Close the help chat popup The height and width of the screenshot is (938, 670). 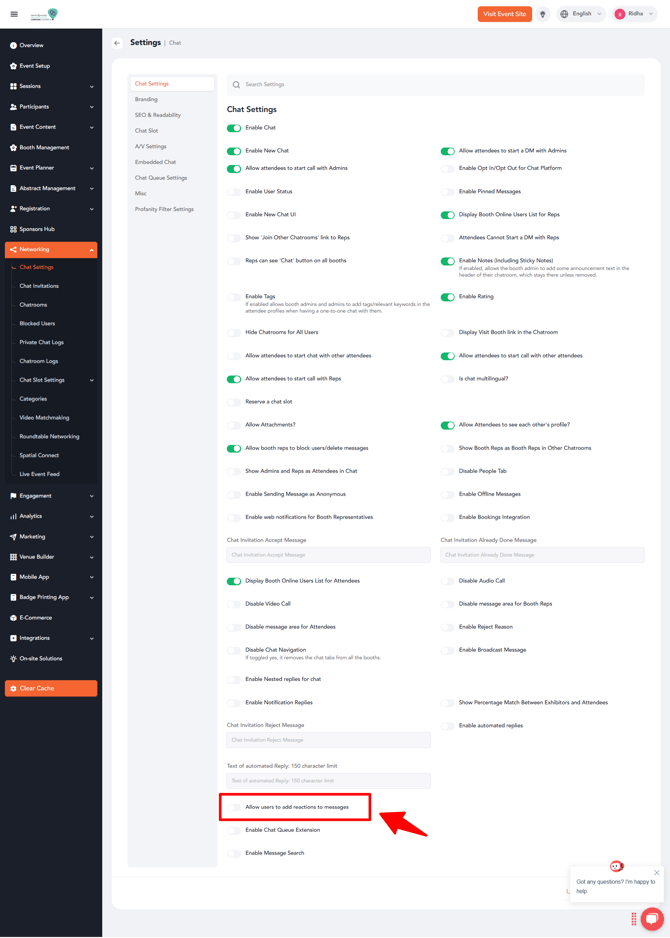tap(657, 872)
